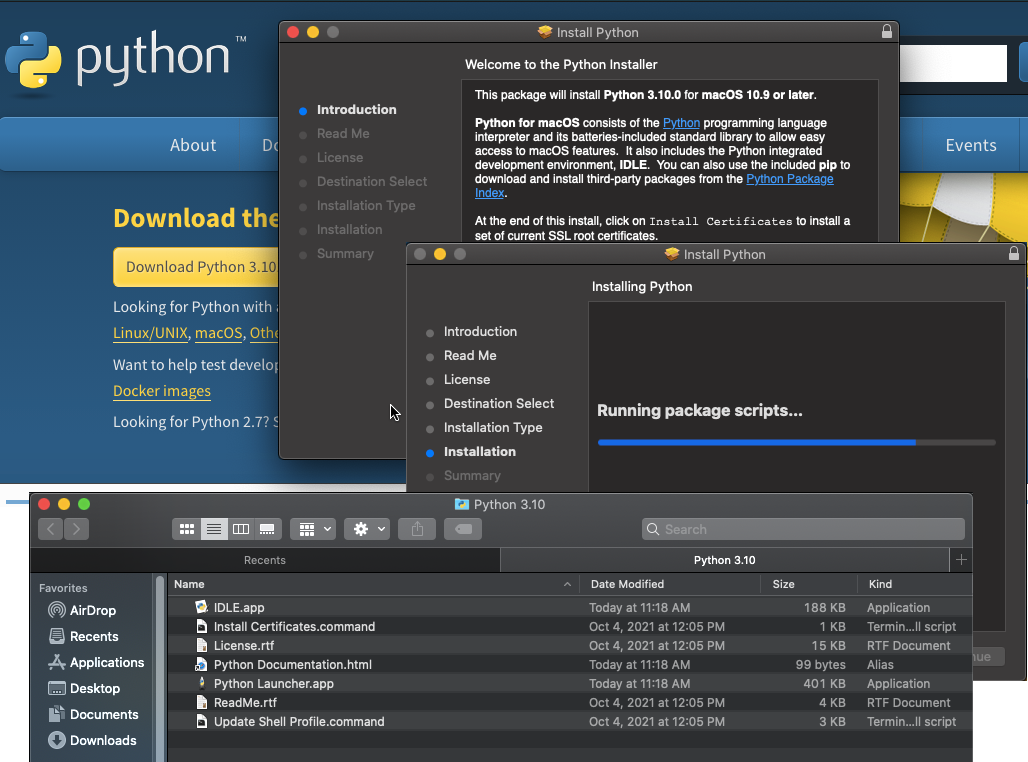Select Update Shell Profile.command file
The height and width of the screenshot is (762, 1028).
[x=299, y=722]
